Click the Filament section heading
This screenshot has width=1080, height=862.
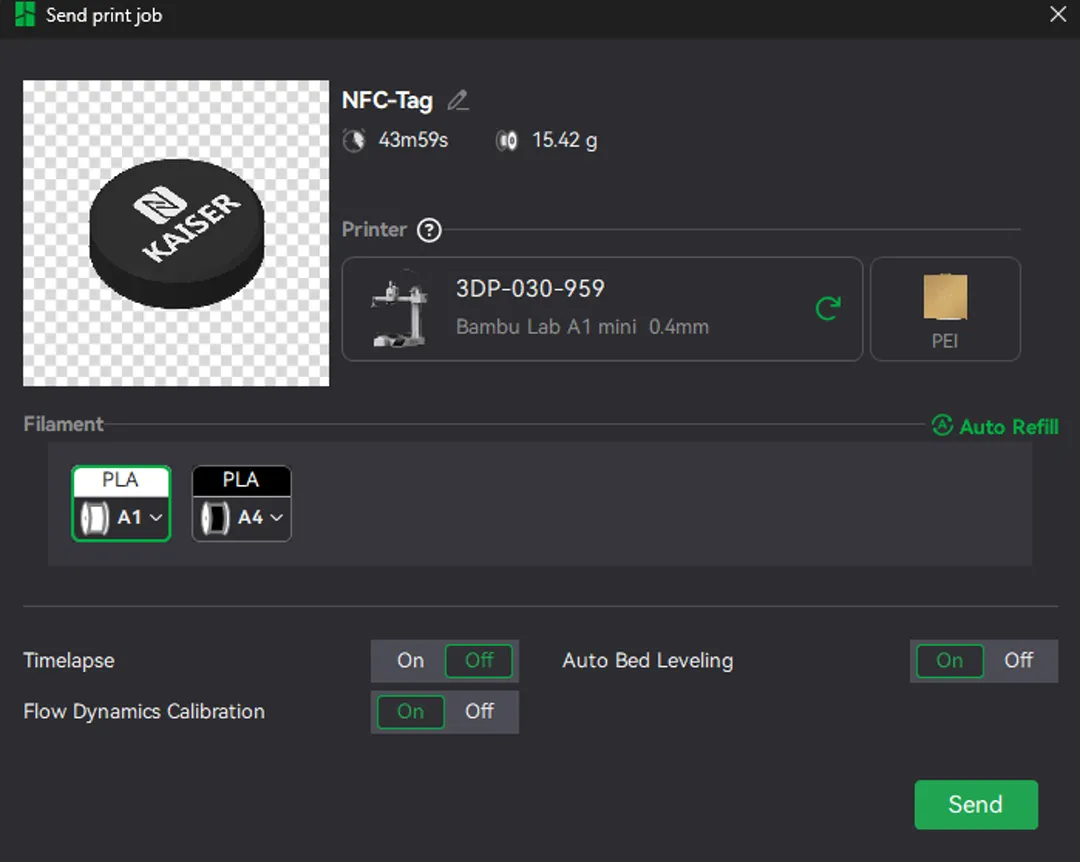coord(63,424)
